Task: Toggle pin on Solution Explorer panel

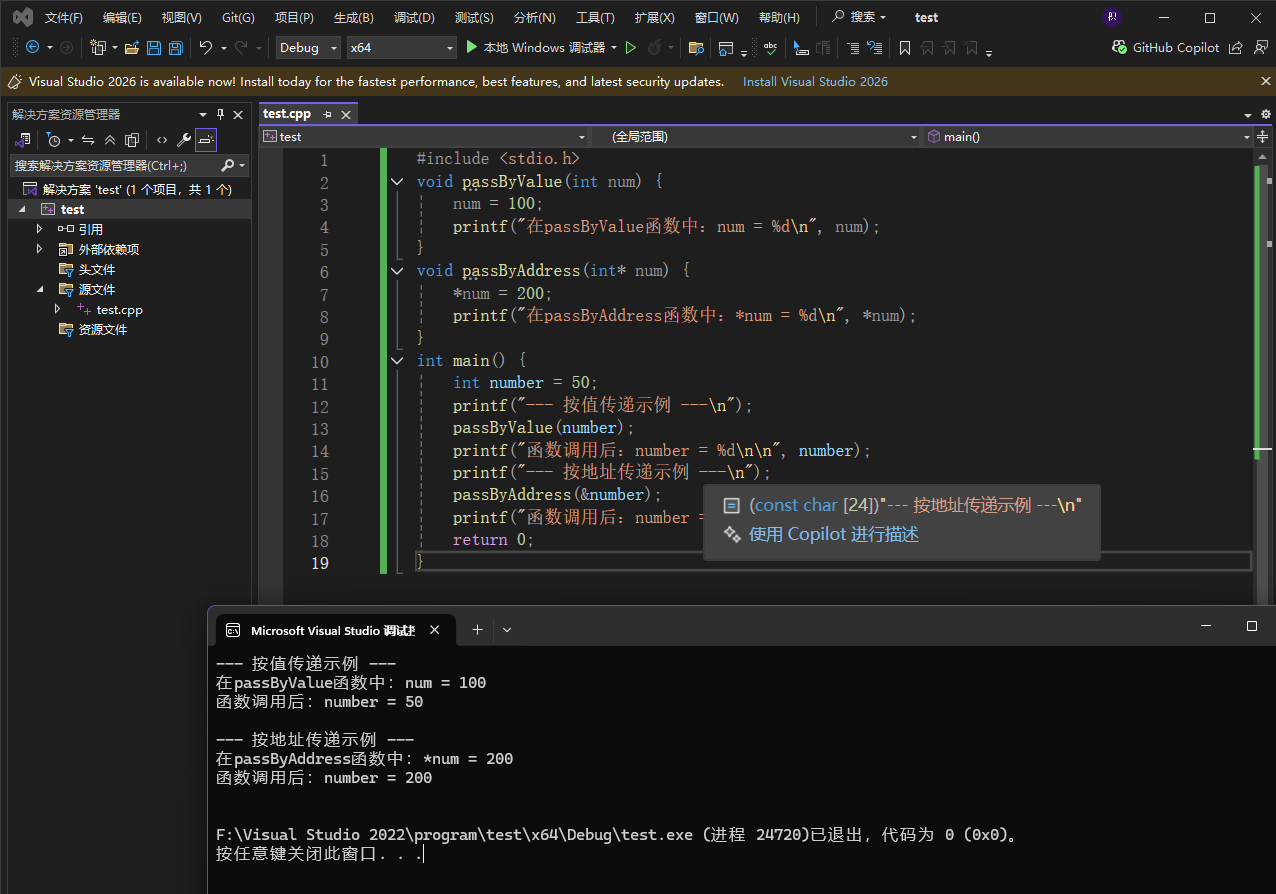Action: point(221,115)
